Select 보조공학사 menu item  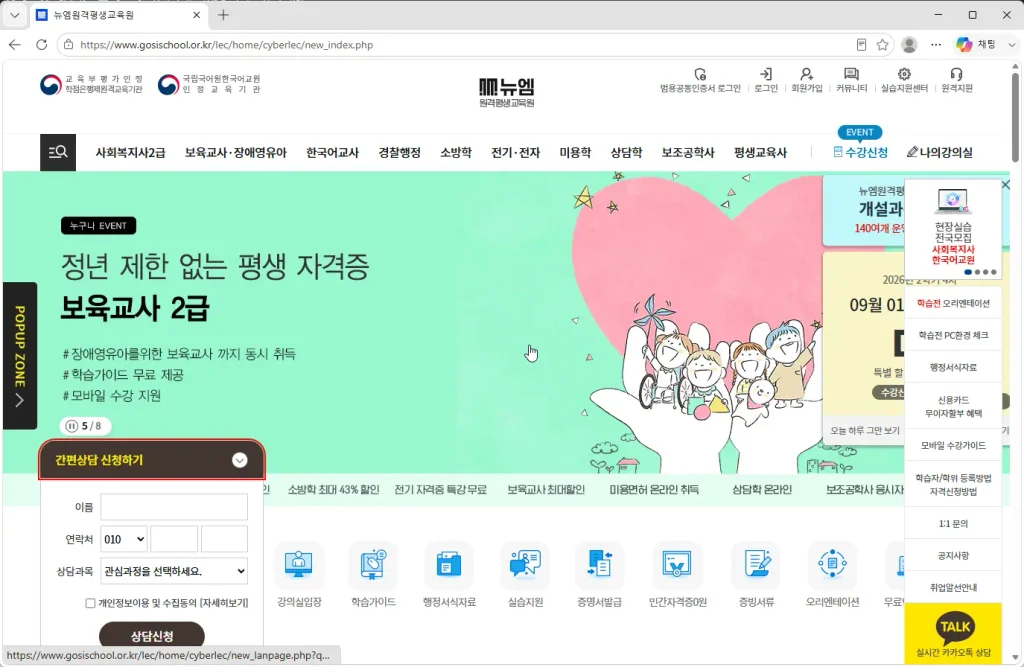coord(688,153)
